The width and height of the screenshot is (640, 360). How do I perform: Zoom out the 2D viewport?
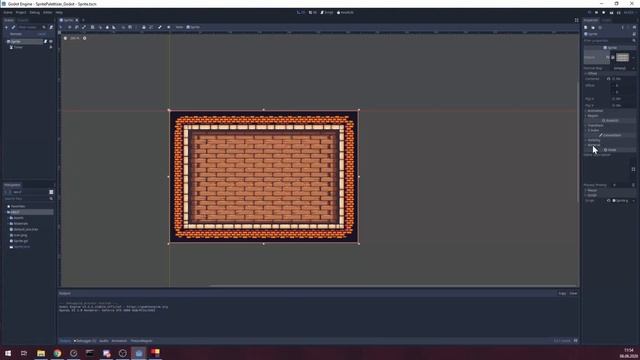pyautogui.click(x=65, y=38)
